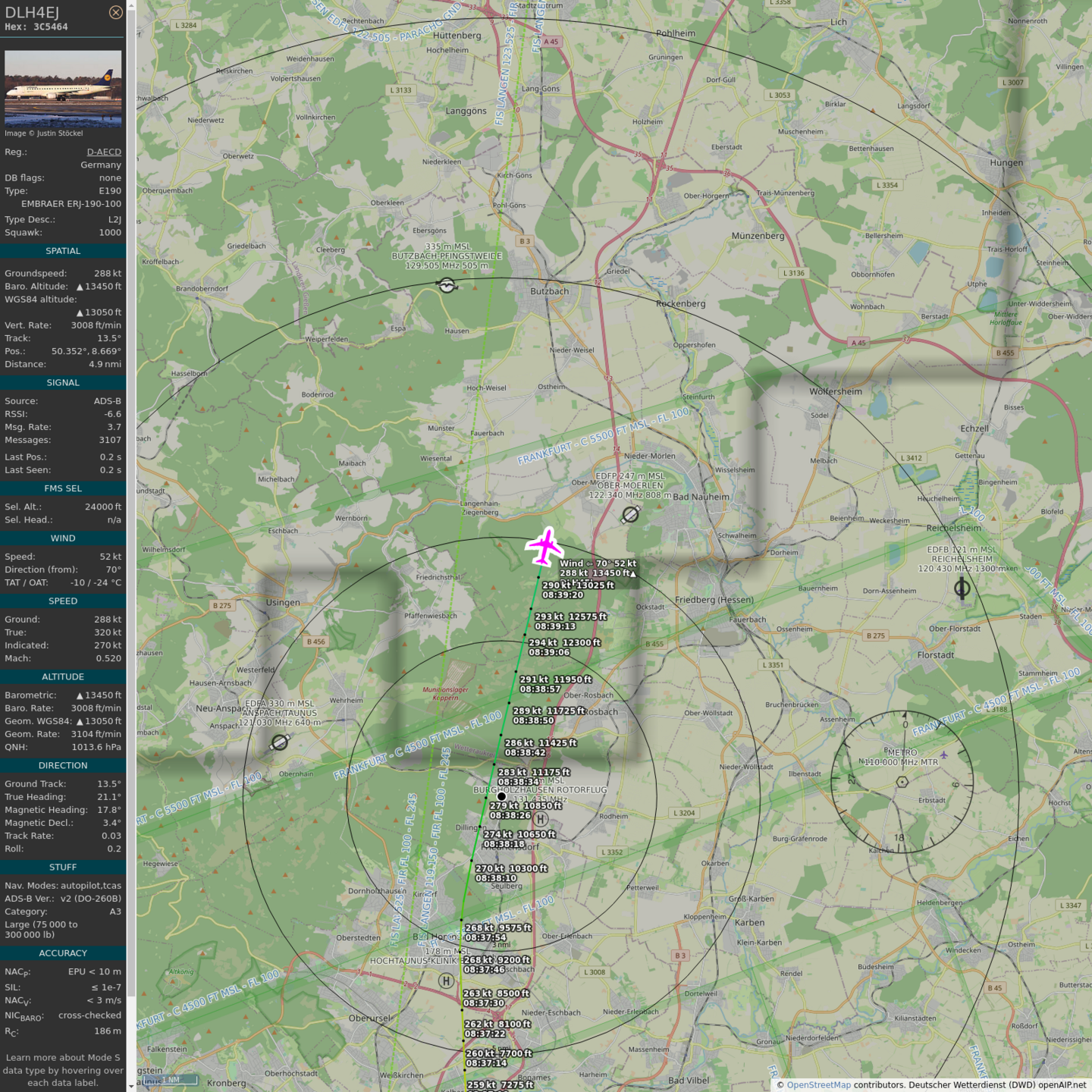Image resolution: width=1092 pixels, height=1092 pixels.
Task: Click the sidebar scrollbar up arrow
Action: click(x=131, y=5)
